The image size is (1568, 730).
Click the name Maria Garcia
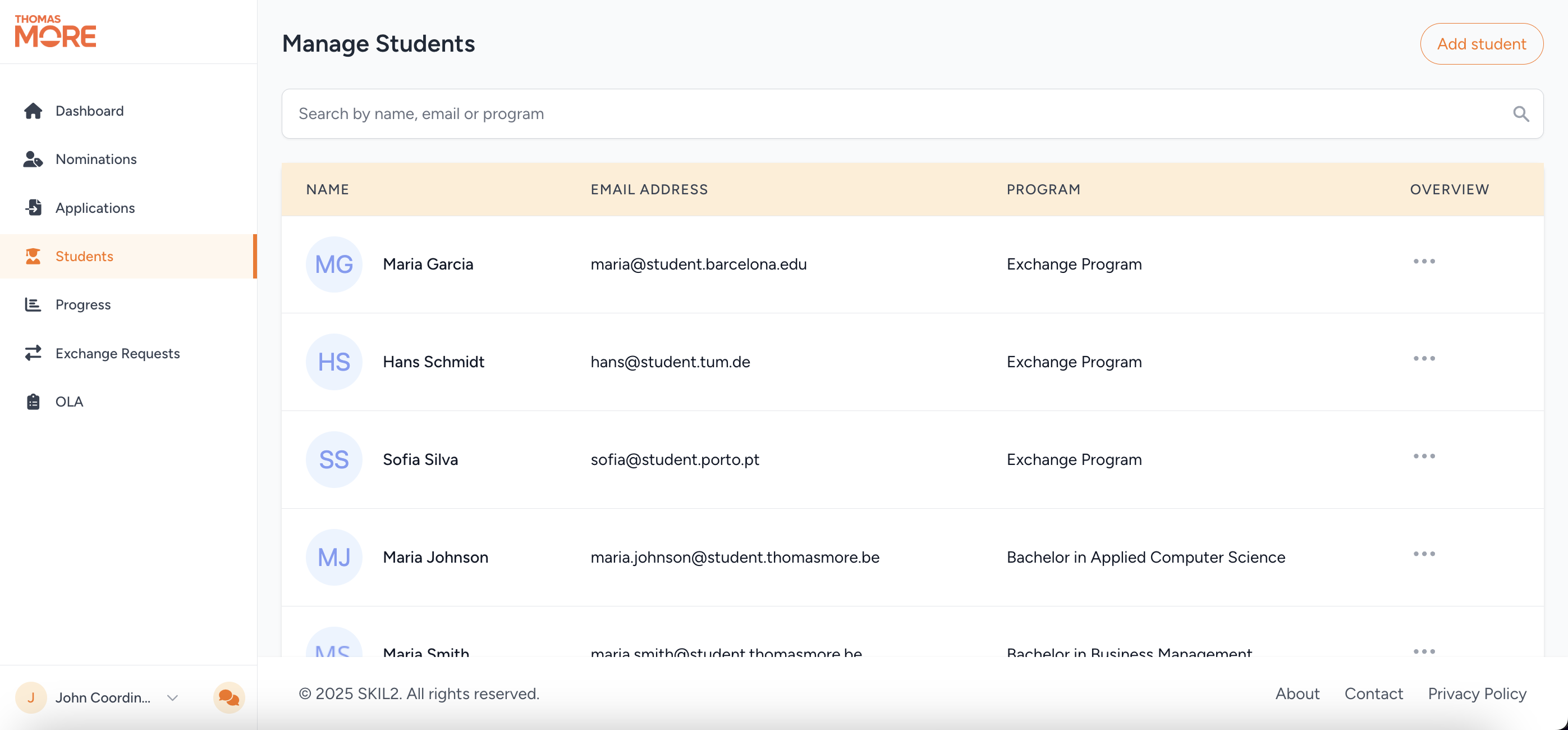[427, 264]
